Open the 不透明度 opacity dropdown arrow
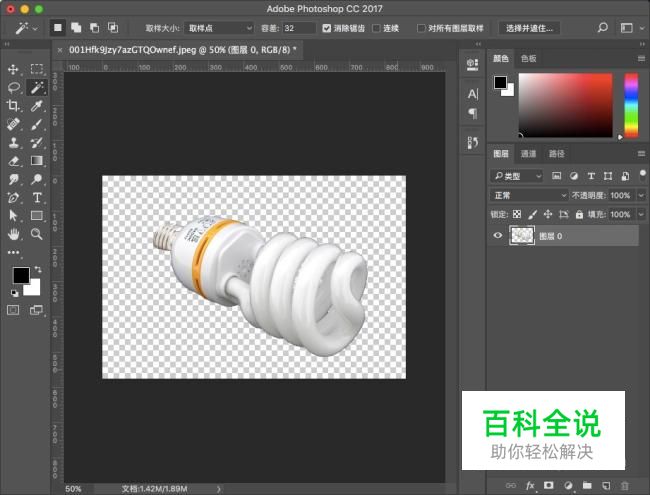 (639, 195)
